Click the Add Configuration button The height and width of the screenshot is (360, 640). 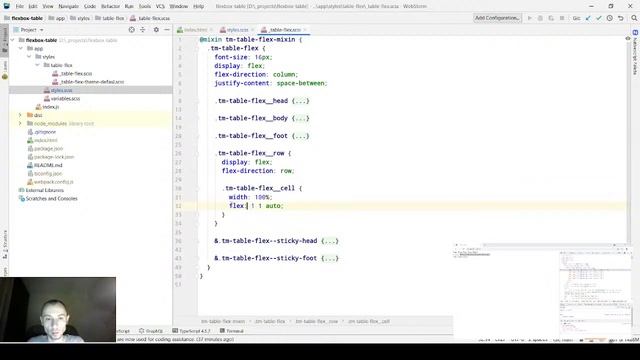tap(497, 18)
